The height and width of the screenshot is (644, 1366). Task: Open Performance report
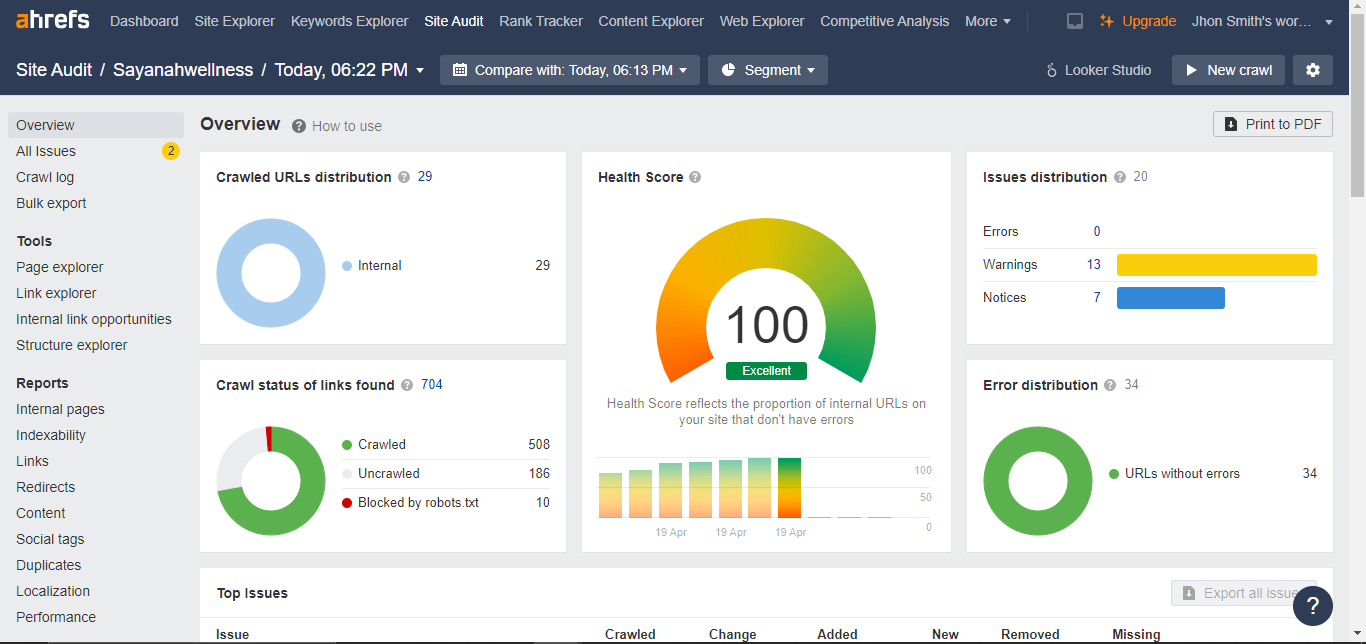coord(56,617)
